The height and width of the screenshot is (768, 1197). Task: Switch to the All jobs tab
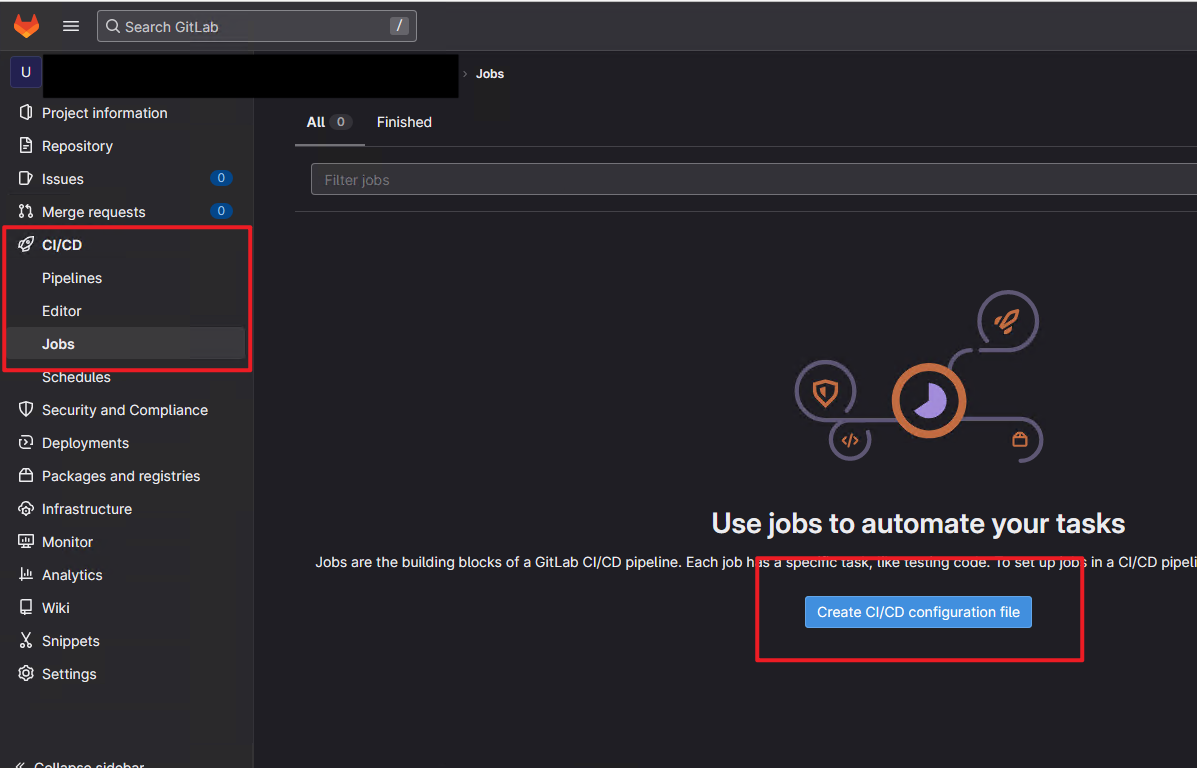tap(329, 122)
